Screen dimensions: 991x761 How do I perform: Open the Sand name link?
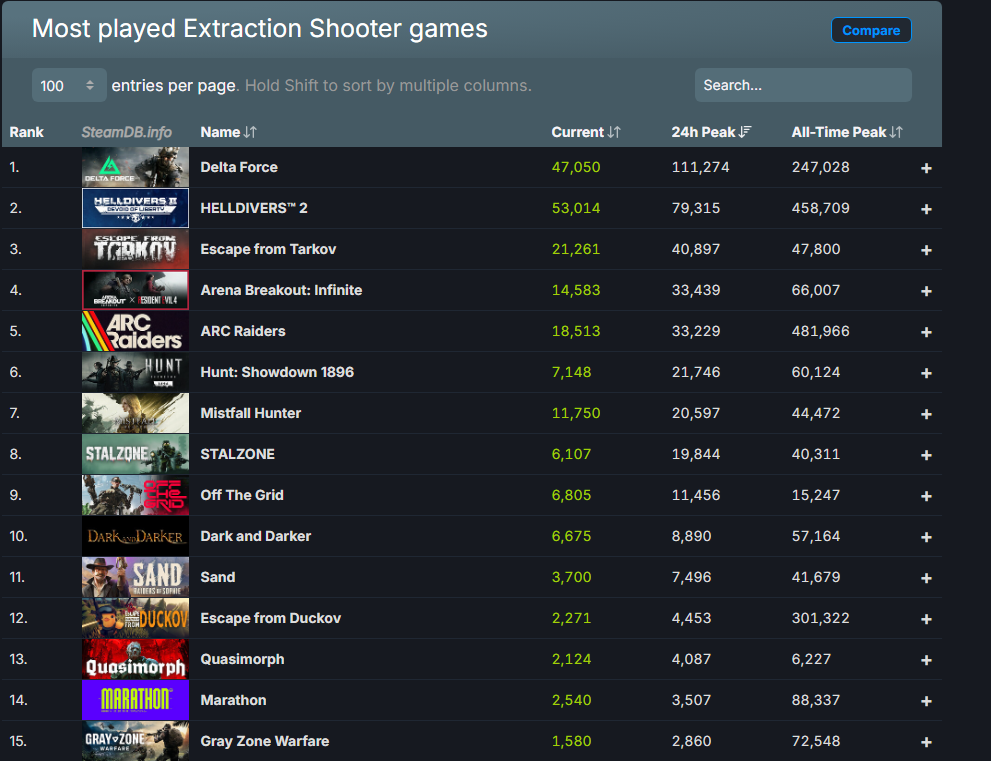click(x=217, y=577)
